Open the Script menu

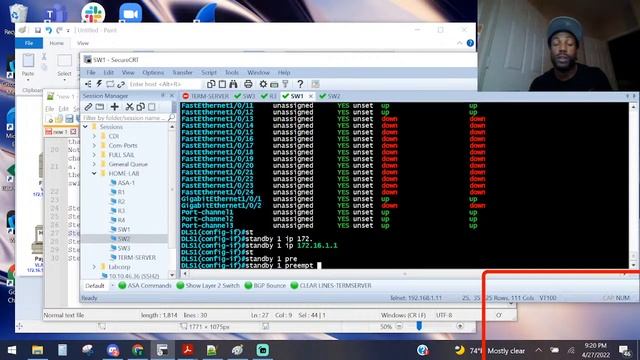pos(209,73)
